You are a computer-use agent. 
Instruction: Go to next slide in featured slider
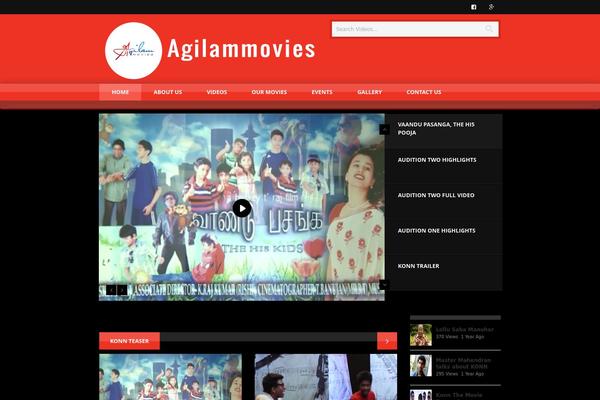click(x=122, y=290)
